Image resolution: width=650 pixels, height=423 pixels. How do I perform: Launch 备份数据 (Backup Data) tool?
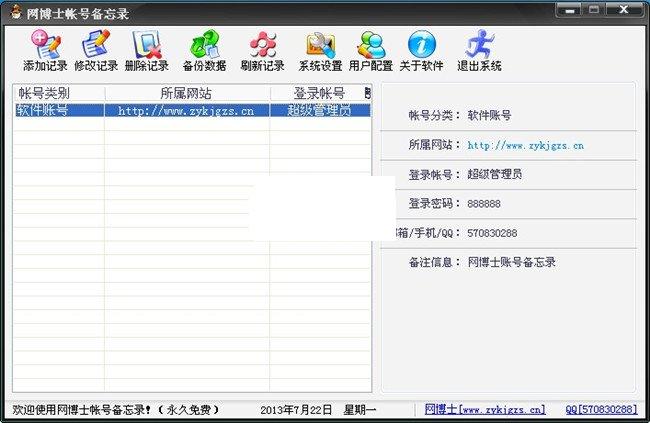coord(203,50)
